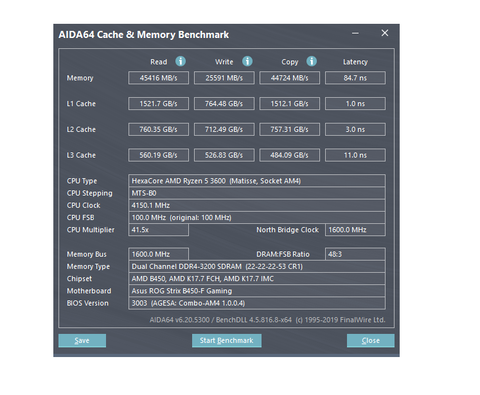This screenshot has height=395, width=480.
Task: Click Start Benchmark
Action: tap(227, 341)
